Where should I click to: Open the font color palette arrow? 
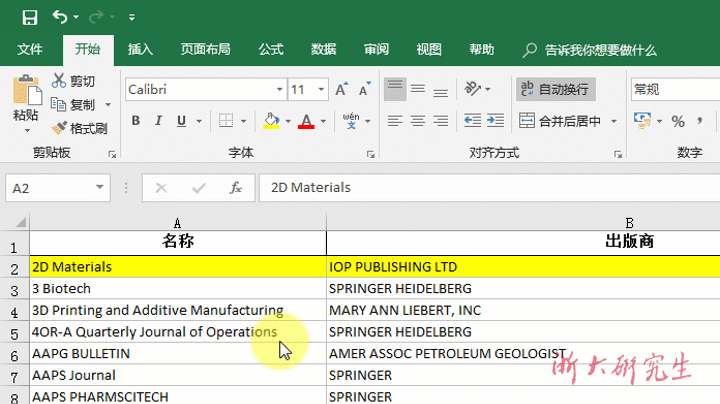pos(323,121)
